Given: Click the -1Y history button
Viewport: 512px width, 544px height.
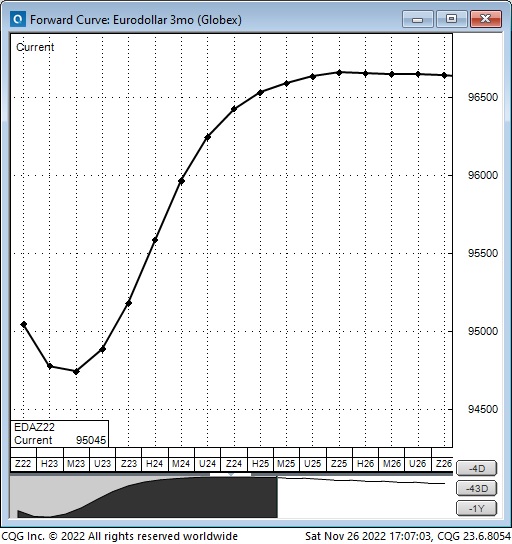Looking at the screenshot, I should [477, 508].
